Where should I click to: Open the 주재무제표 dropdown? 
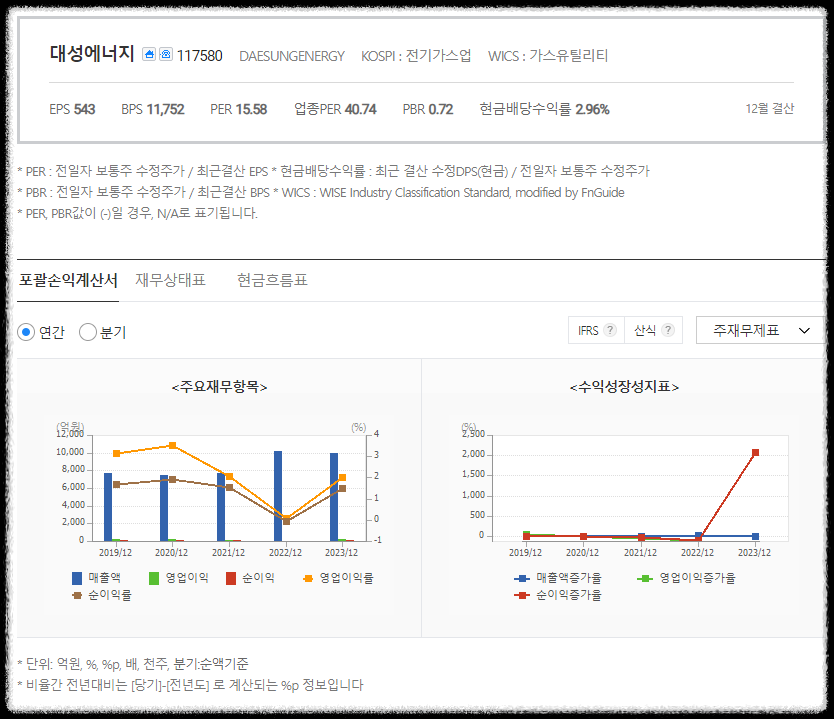click(x=760, y=330)
